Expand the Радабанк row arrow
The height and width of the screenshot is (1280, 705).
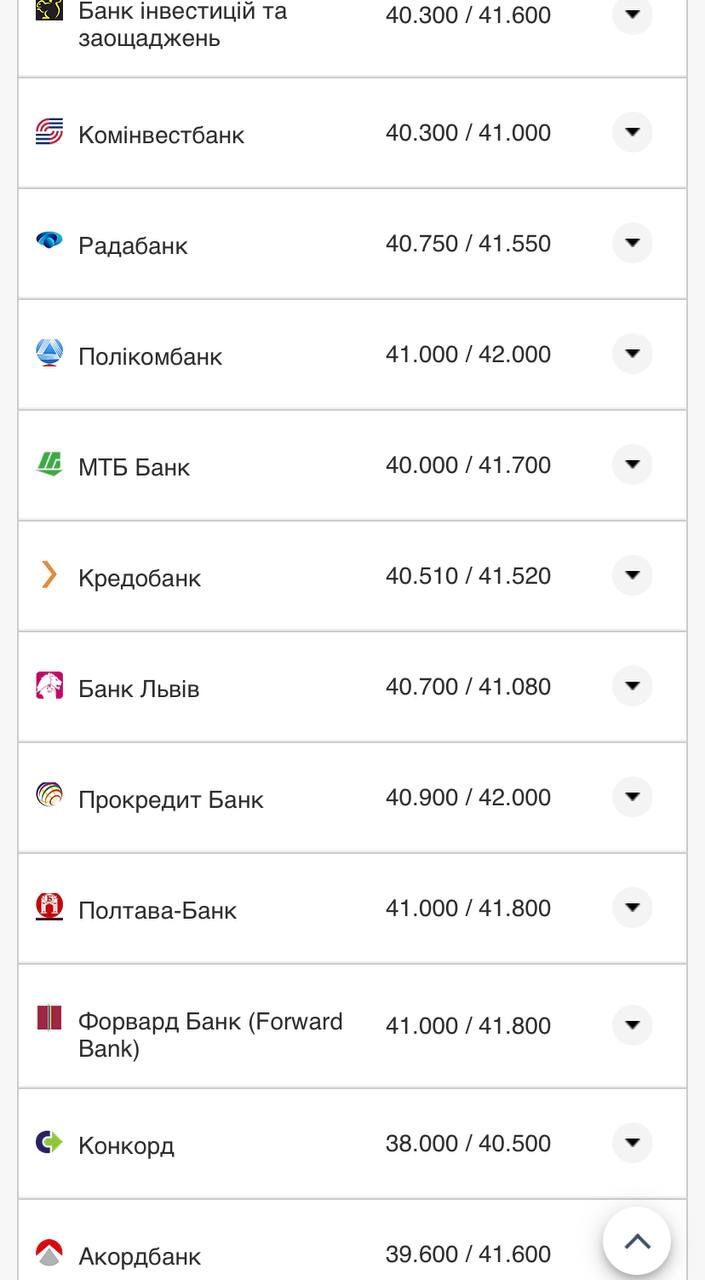click(632, 243)
